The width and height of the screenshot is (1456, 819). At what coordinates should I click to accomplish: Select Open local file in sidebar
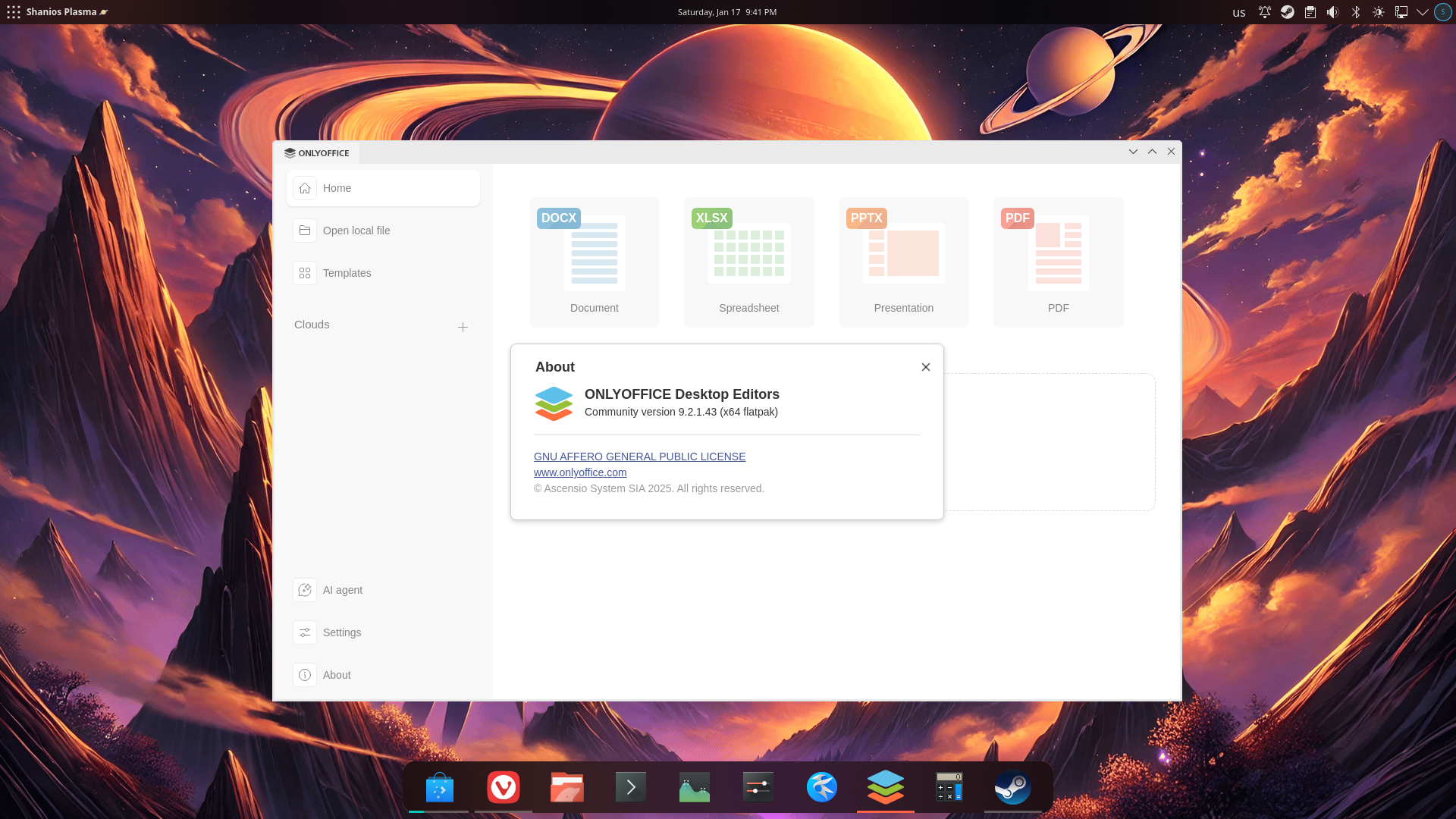pyautogui.click(x=356, y=231)
